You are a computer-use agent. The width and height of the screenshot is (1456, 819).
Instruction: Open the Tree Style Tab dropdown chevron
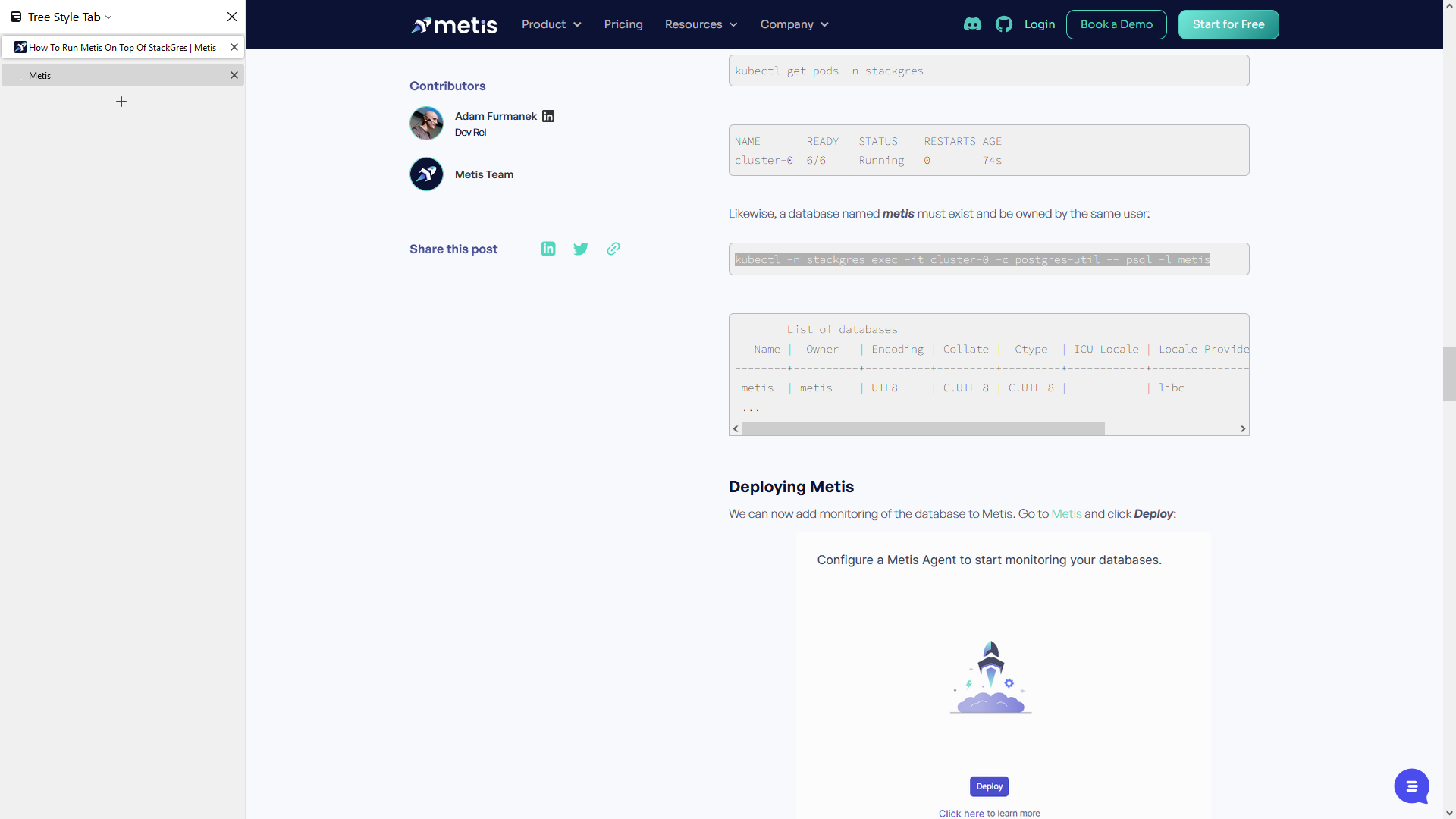coord(108,17)
